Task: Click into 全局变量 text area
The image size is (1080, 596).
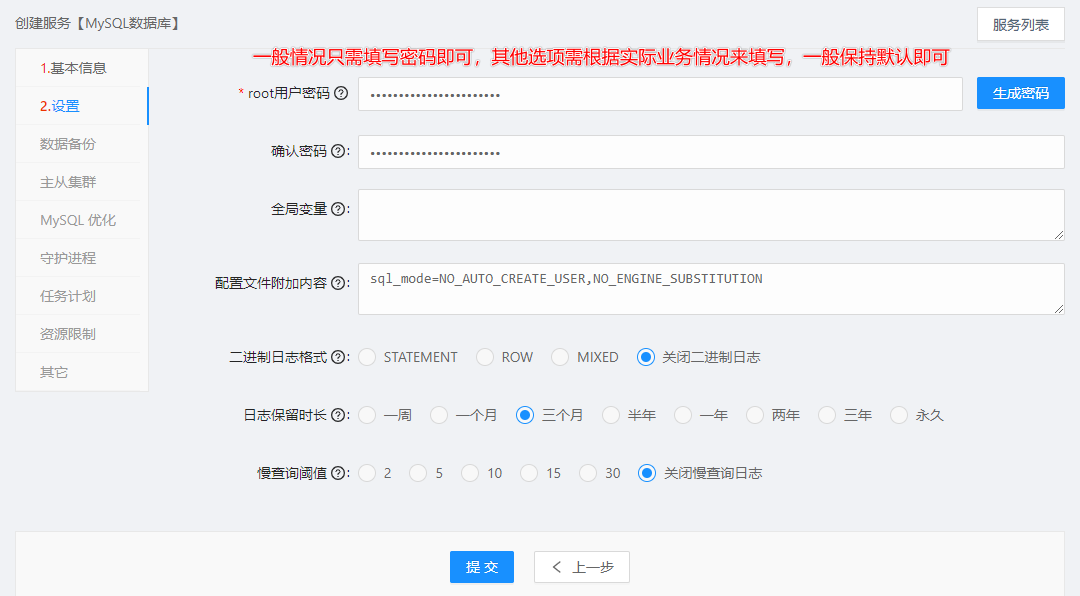Action: point(710,215)
